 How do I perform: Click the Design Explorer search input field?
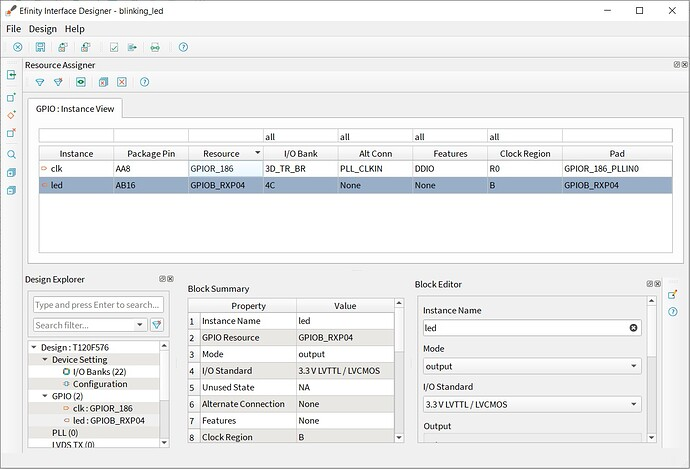point(97,305)
